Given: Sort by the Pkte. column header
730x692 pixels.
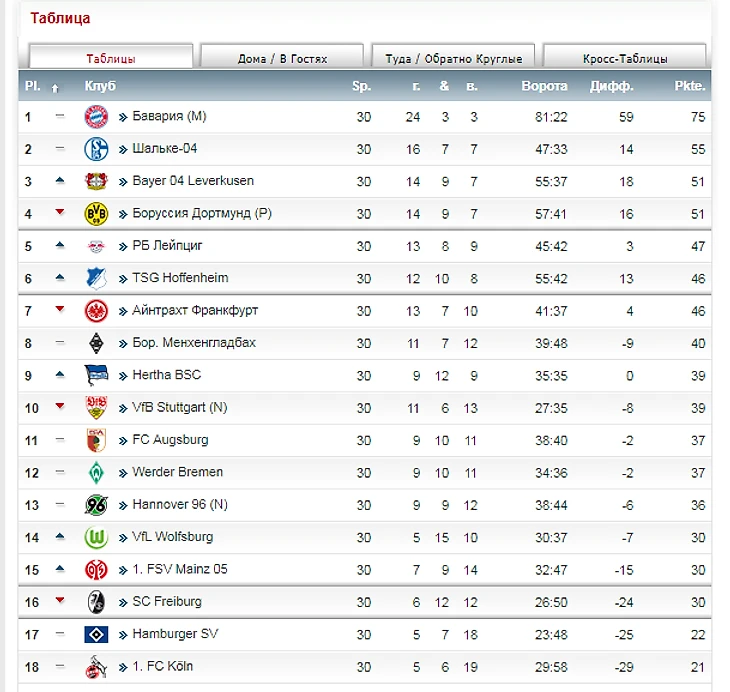Looking at the screenshot, I should 690,86.
